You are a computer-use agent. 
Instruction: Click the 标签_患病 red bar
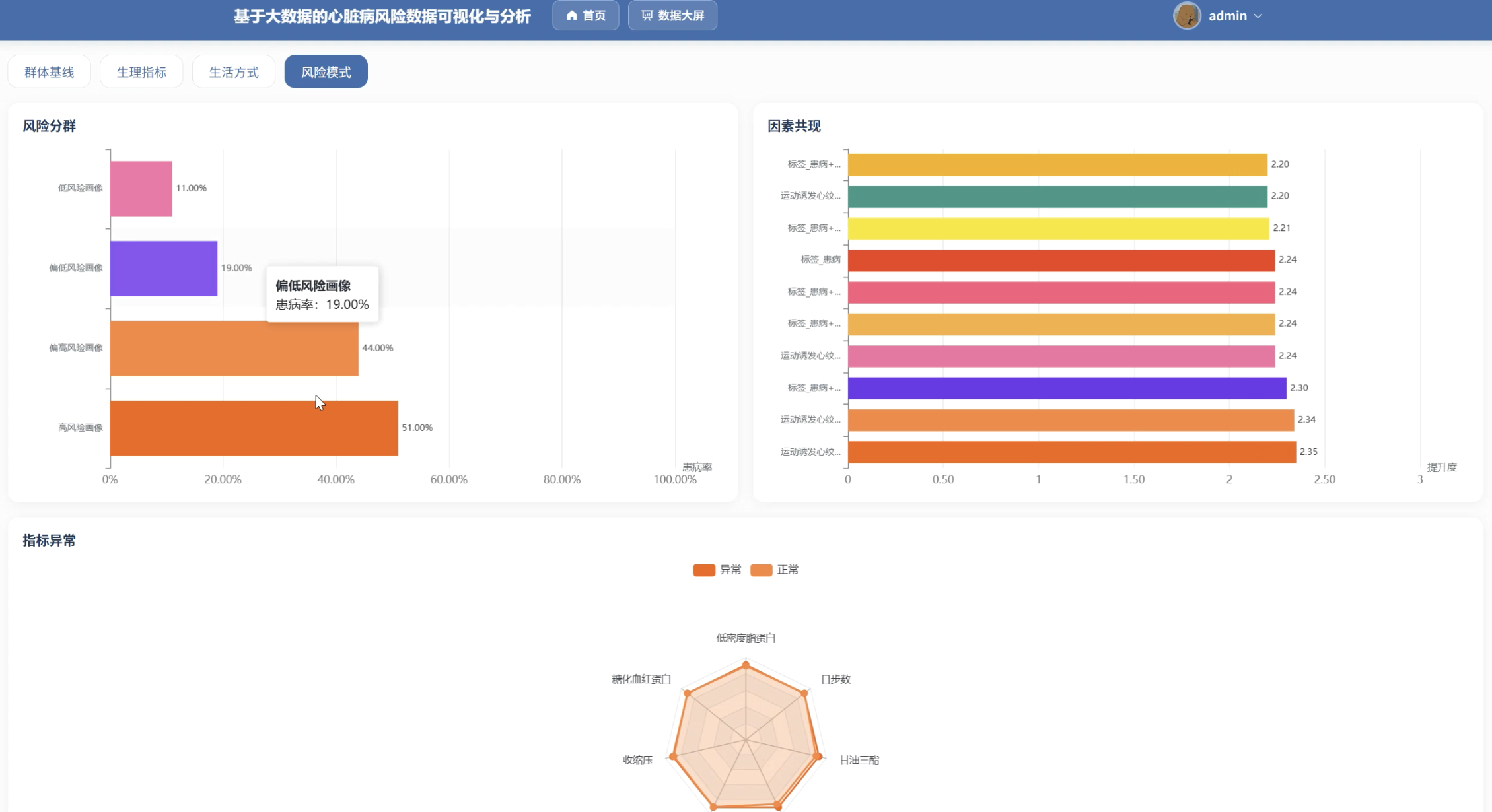click(x=1061, y=260)
